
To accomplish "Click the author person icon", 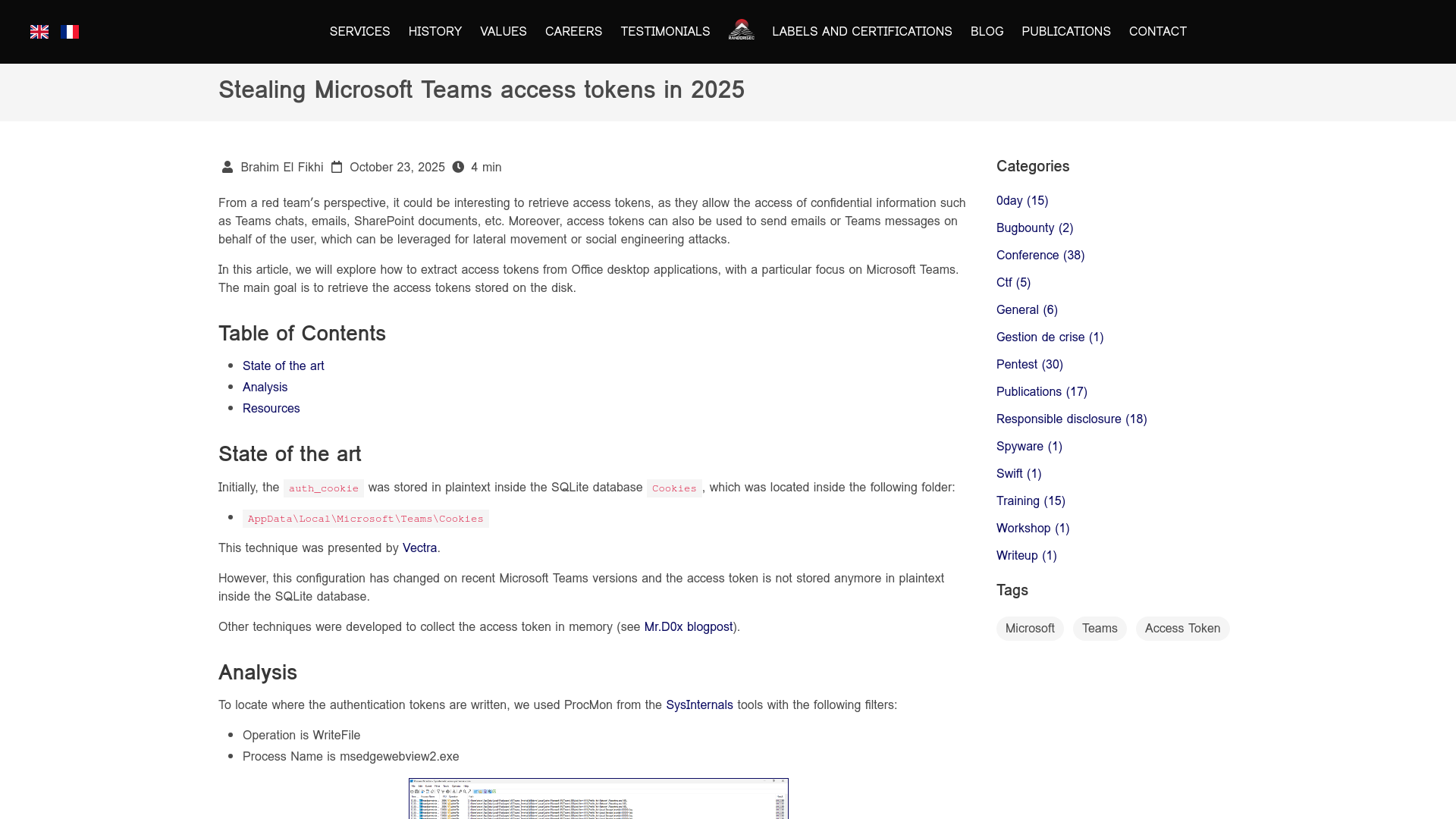I will pyautogui.click(x=227, y=167).
